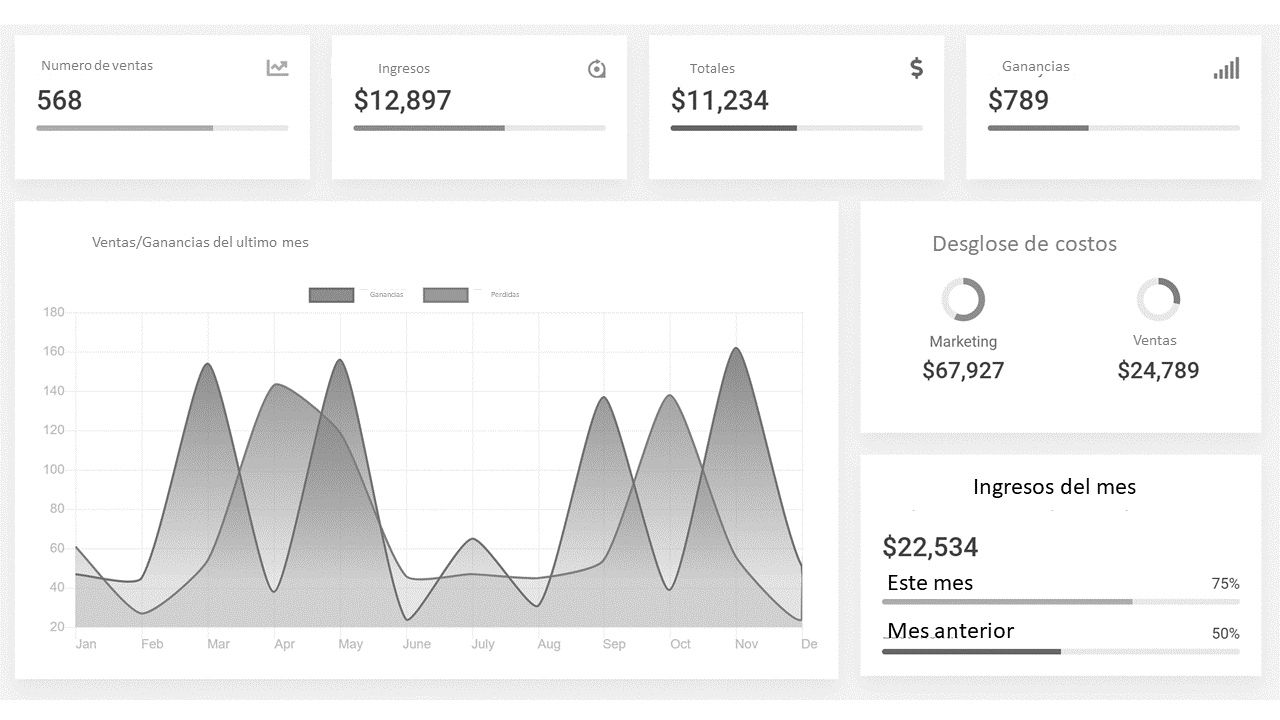1280x720 pixels.
Task: Click the Mes anterior progress bar
Action: pyautogui.click(x=1060, y=652)
